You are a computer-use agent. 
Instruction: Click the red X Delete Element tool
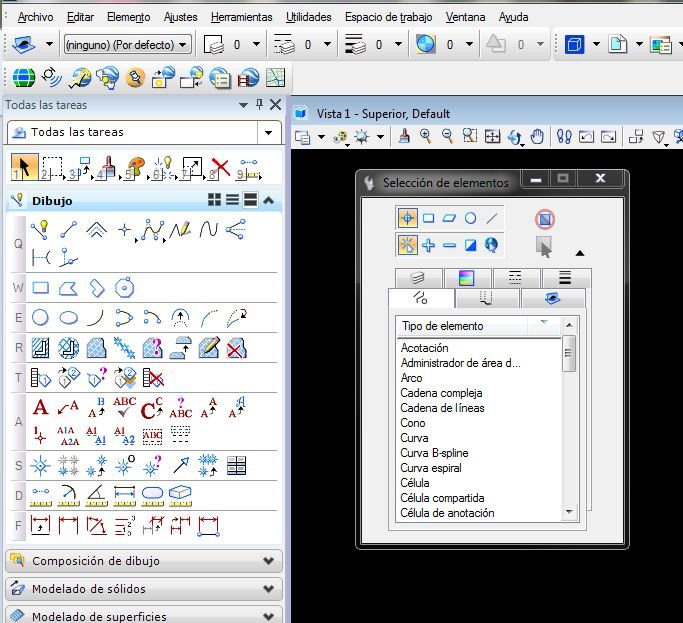pos(219,168)
